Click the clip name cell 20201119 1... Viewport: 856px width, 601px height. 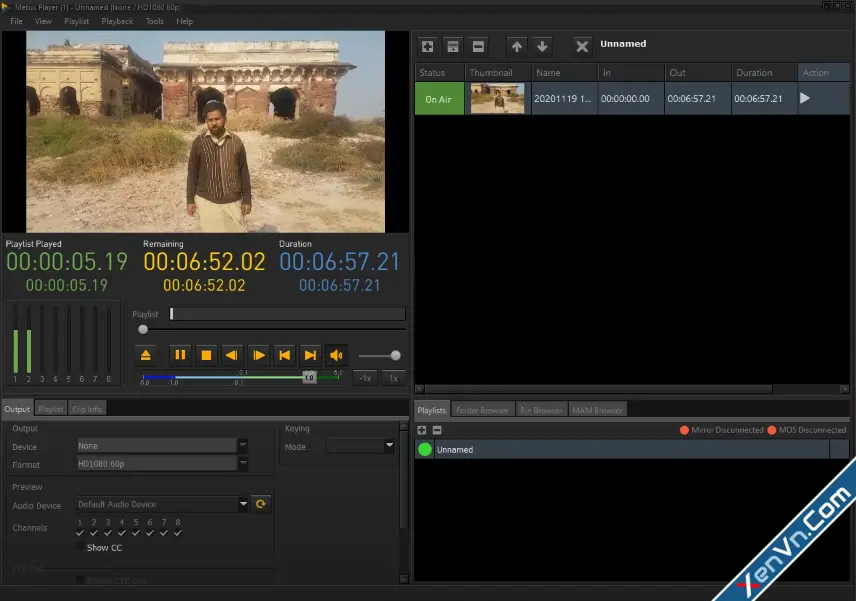pyautogui.click(x=563, y=98)
